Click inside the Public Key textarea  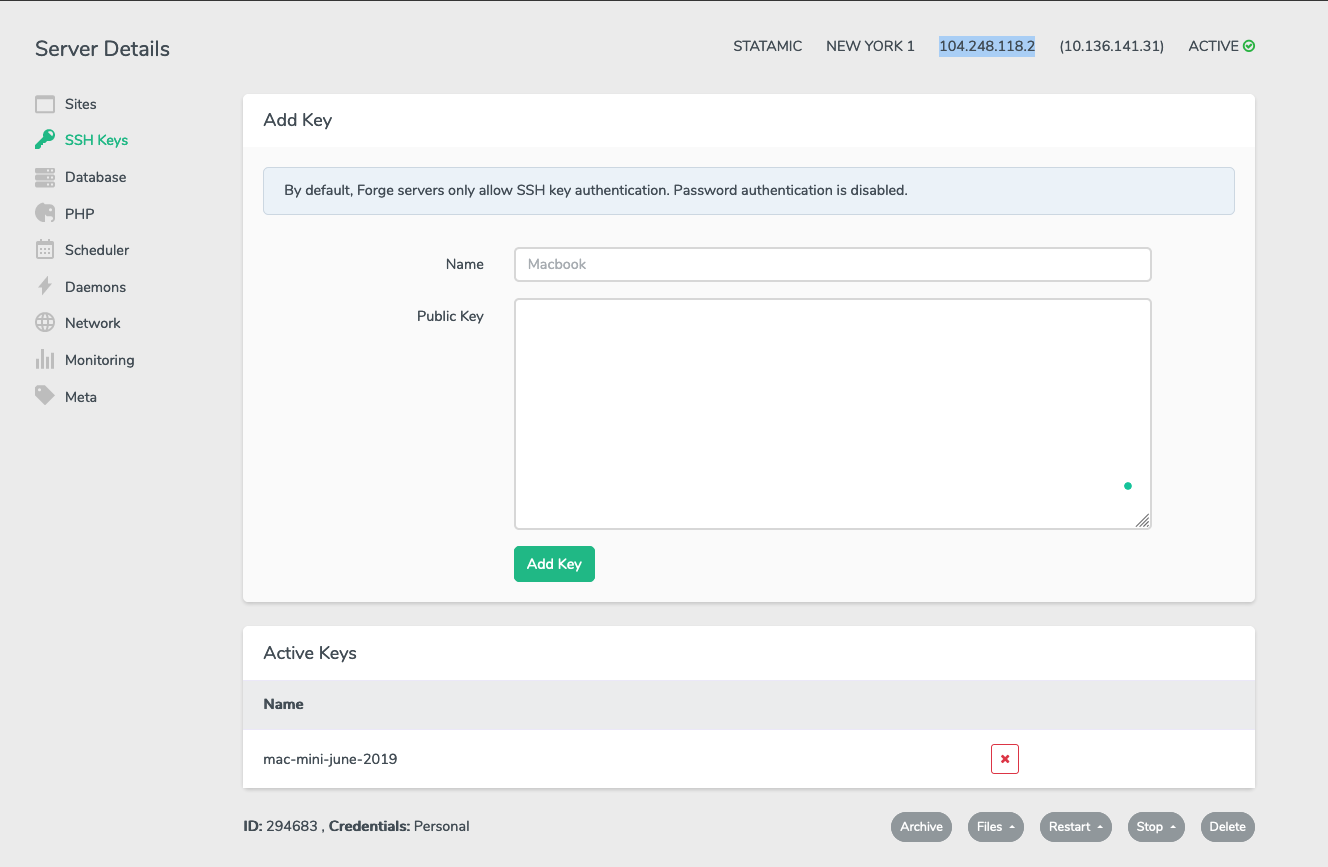[832, 413]
